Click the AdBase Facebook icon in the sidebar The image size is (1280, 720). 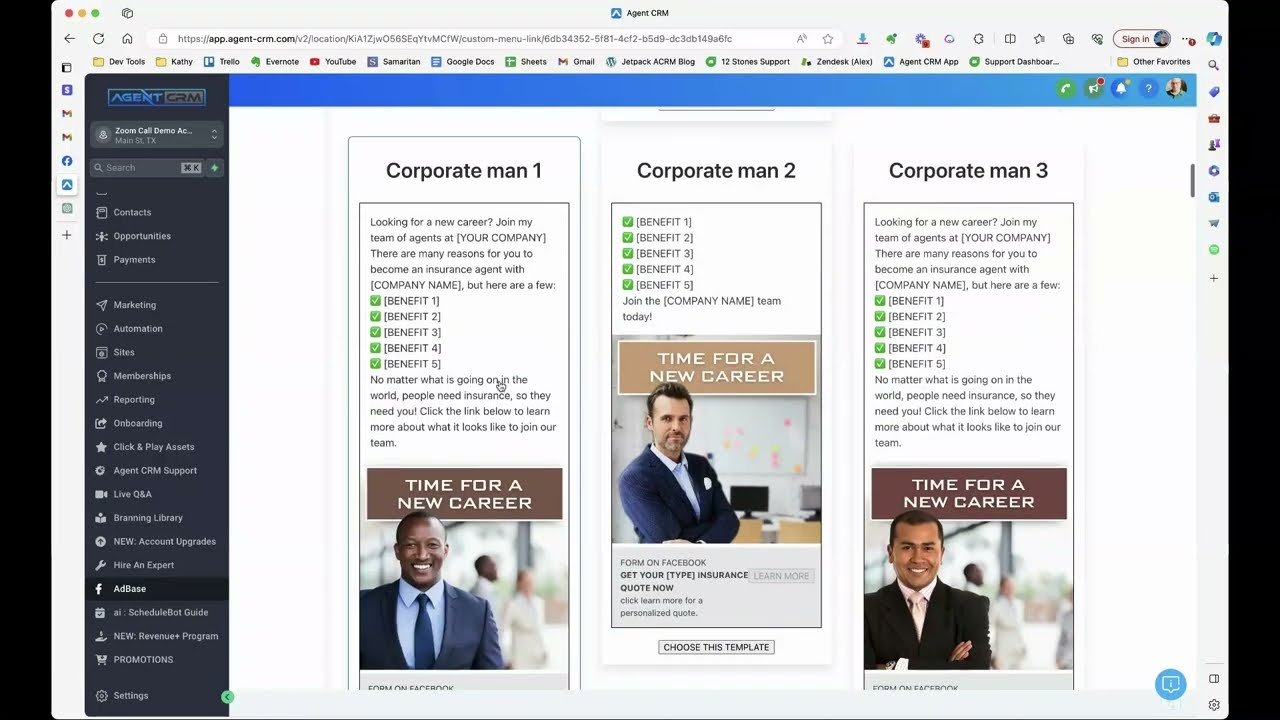[99, 589]
